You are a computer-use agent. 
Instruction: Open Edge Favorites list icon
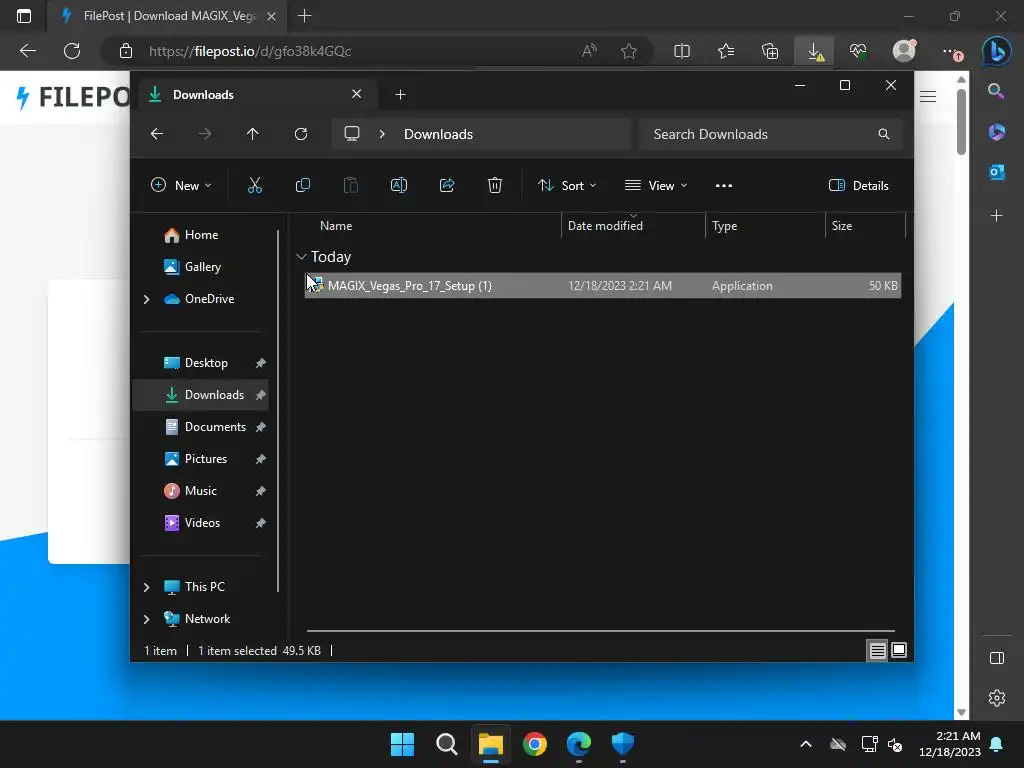coord(726,51)
